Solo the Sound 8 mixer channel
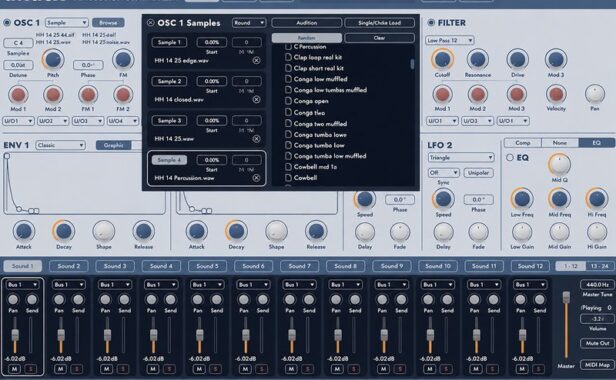Screen dimensions: 616x380 354,369
